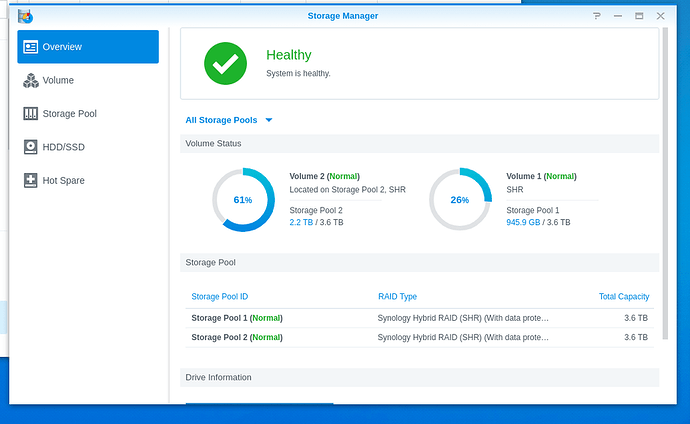Sort by the RAID Type column header
The image size is (690, 424).
click(x=397, y=296)
